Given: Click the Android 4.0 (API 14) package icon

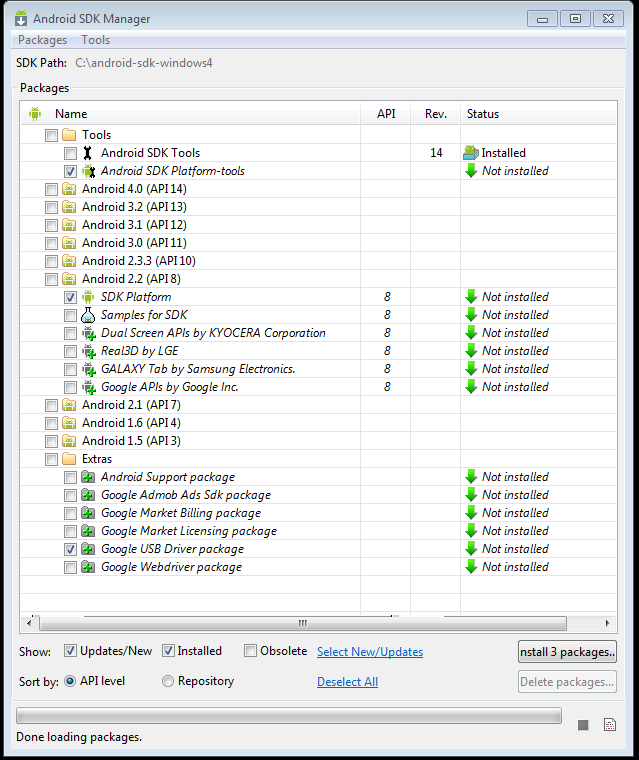Looking at the screenshot, I should (x=69, y=189).
